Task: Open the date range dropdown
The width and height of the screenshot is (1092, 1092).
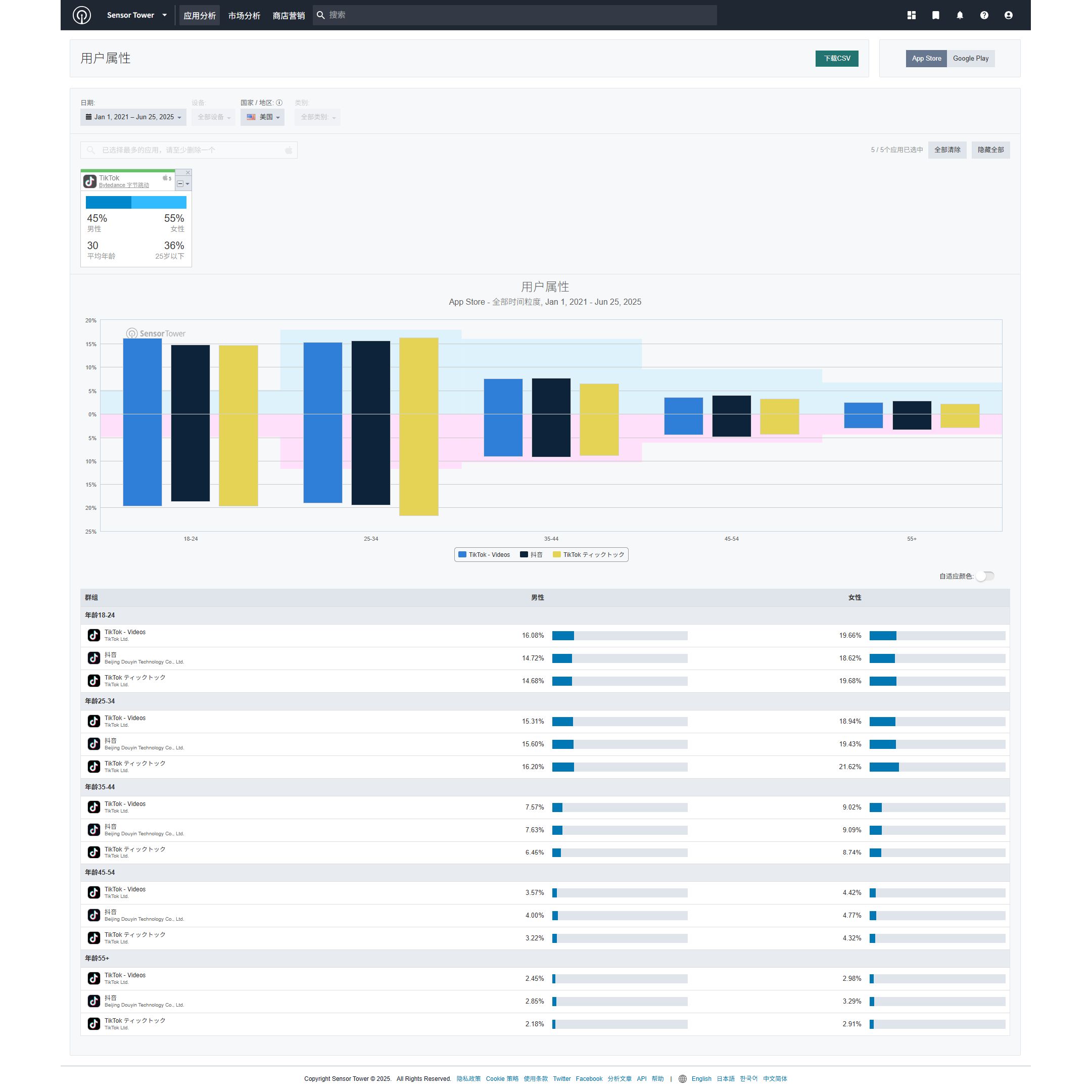Action: (x=133, y=117)
